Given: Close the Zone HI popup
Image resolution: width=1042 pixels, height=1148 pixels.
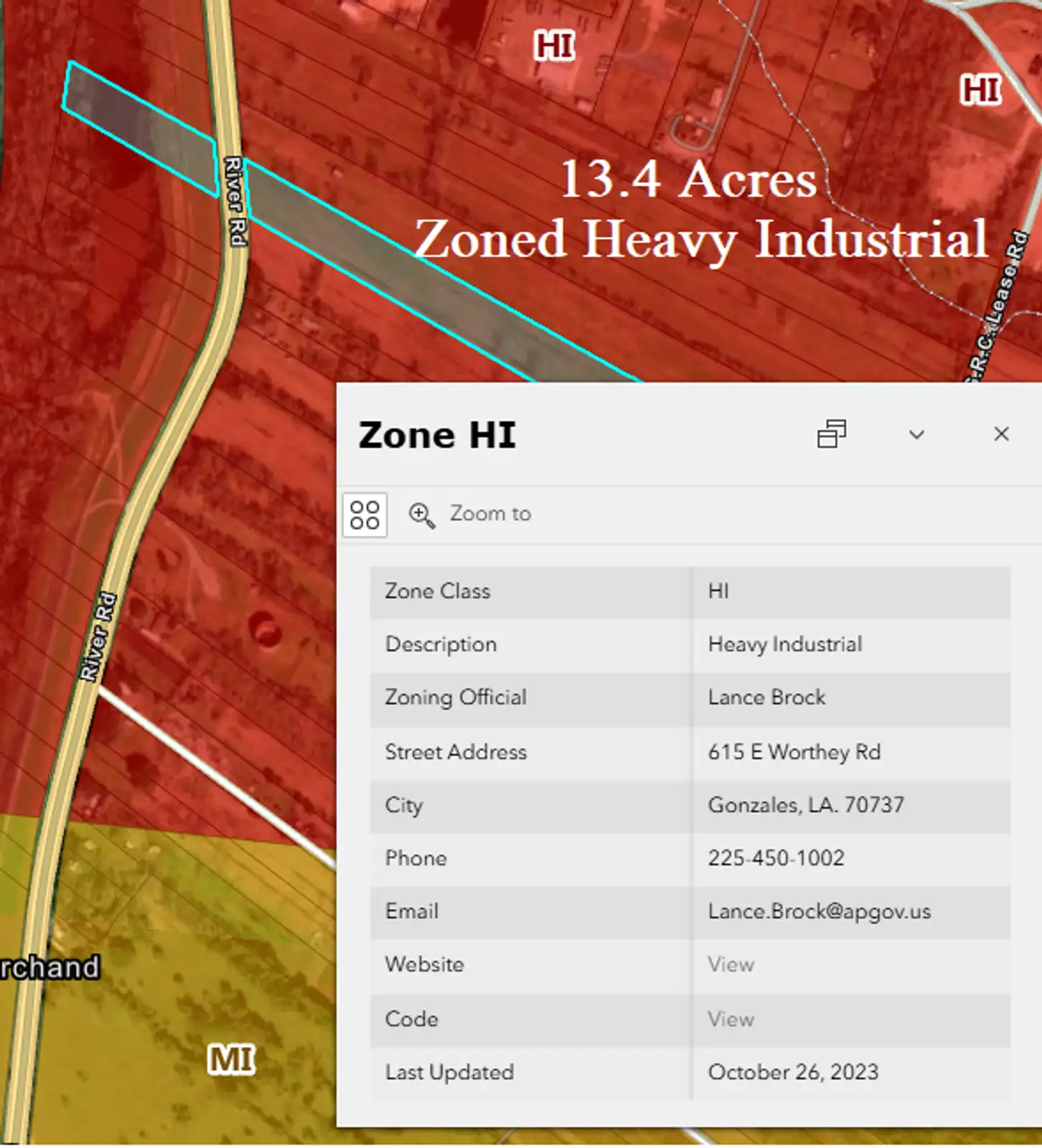Looking at the screenshot, I should (x=1001, y=434).
